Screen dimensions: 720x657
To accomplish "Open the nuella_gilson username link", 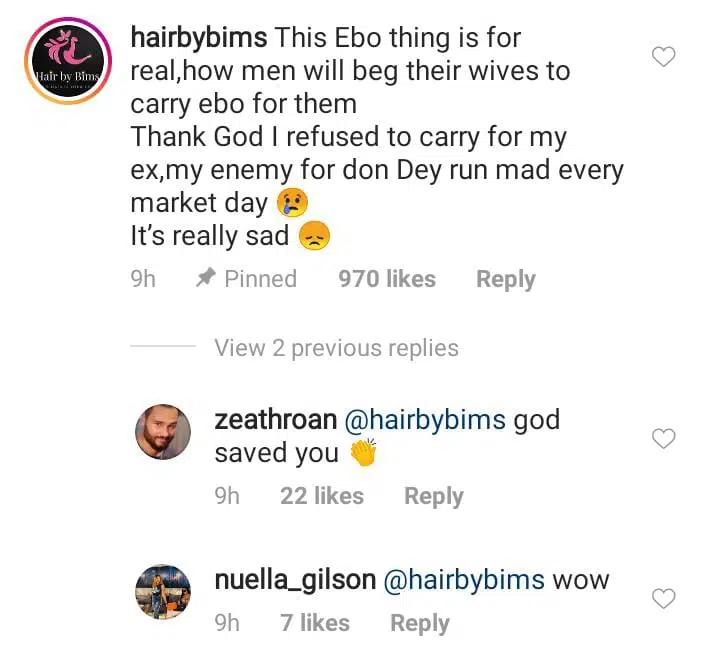I will [x=295, y=580].
